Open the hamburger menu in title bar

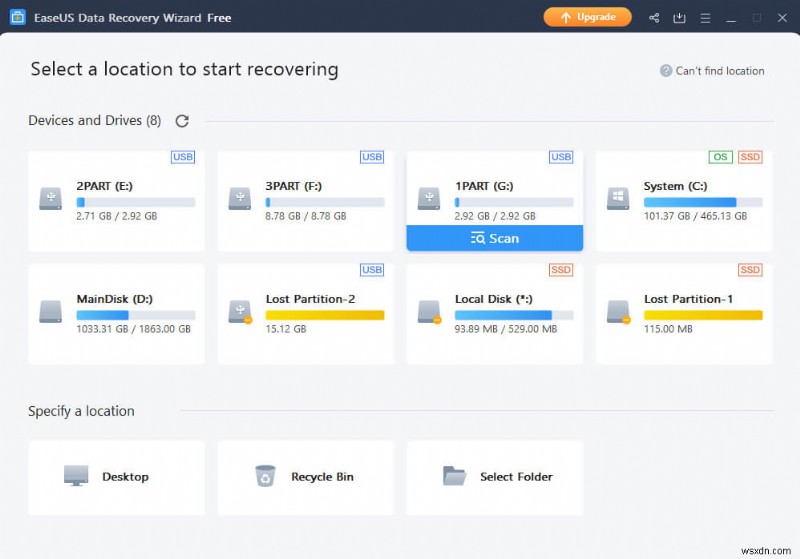(705, 17)
